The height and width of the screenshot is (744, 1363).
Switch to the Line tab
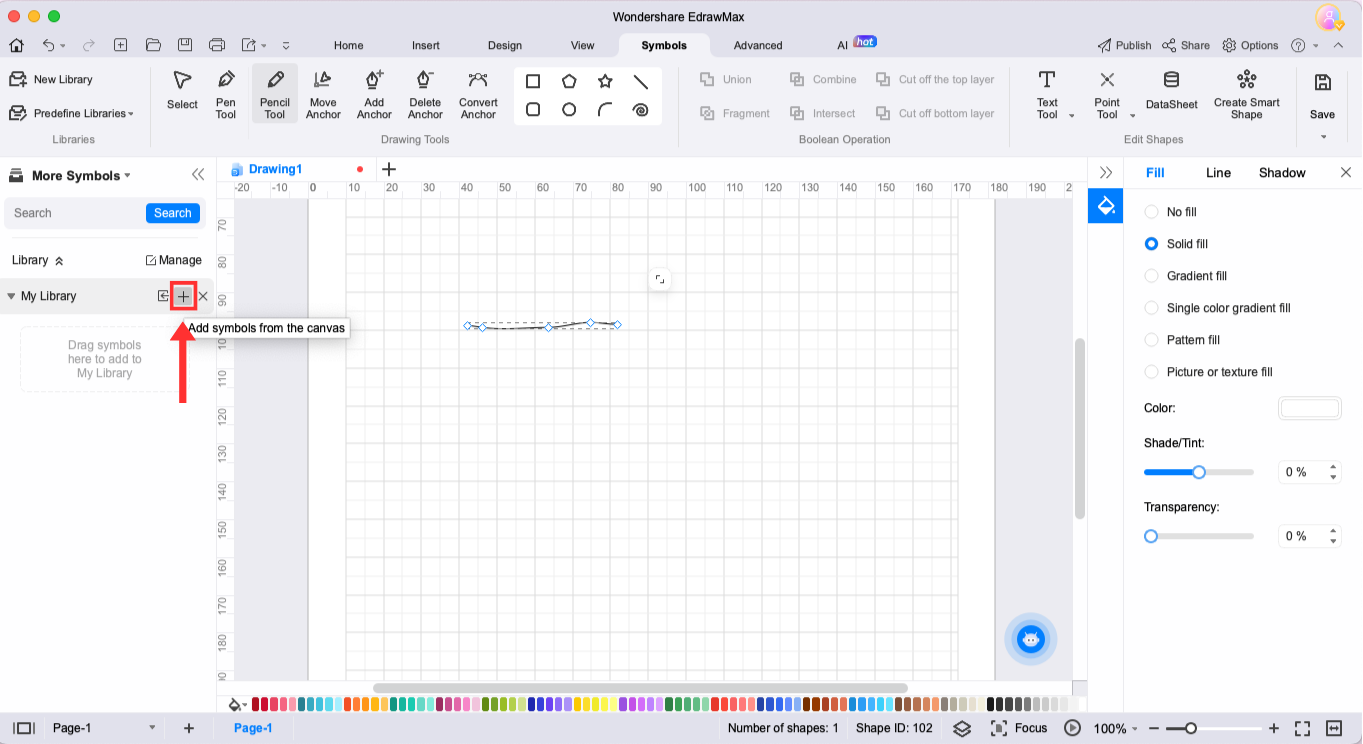[x=1218, y=173]
